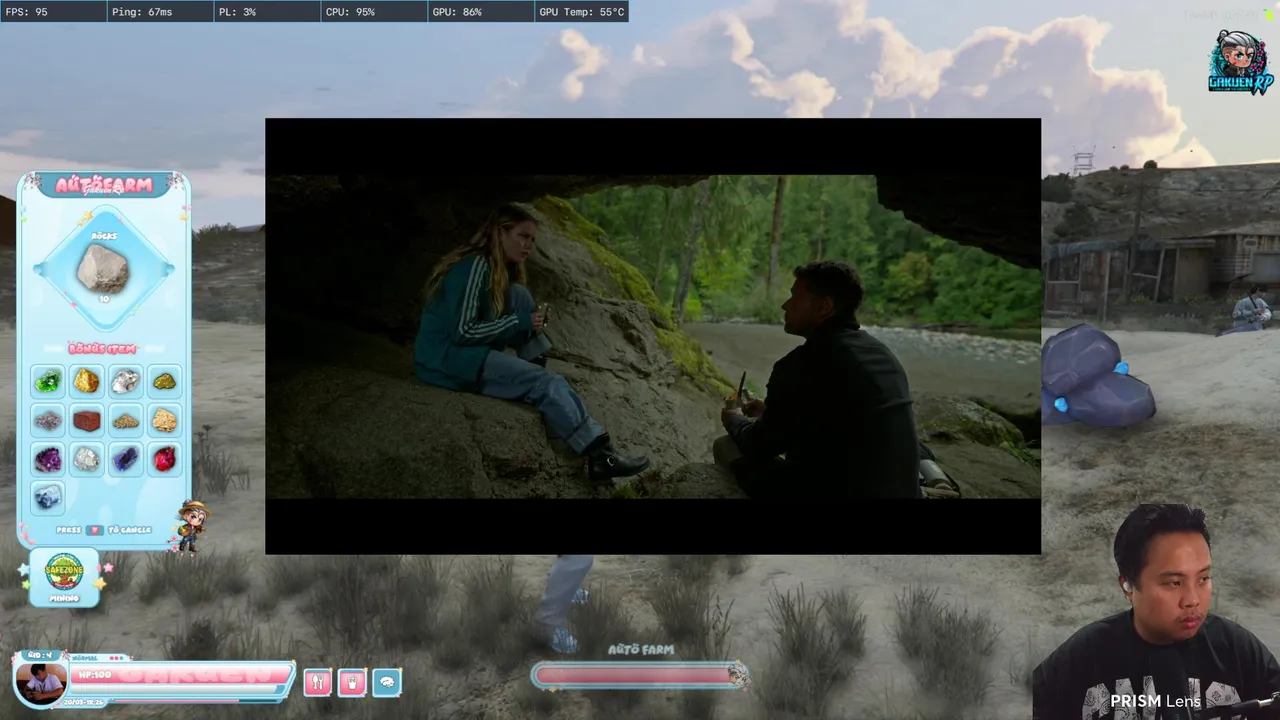Select the pale sandstone bonus item
Image resolution: width=1280 pixels, height=720 pixels.
pos(165,420)
